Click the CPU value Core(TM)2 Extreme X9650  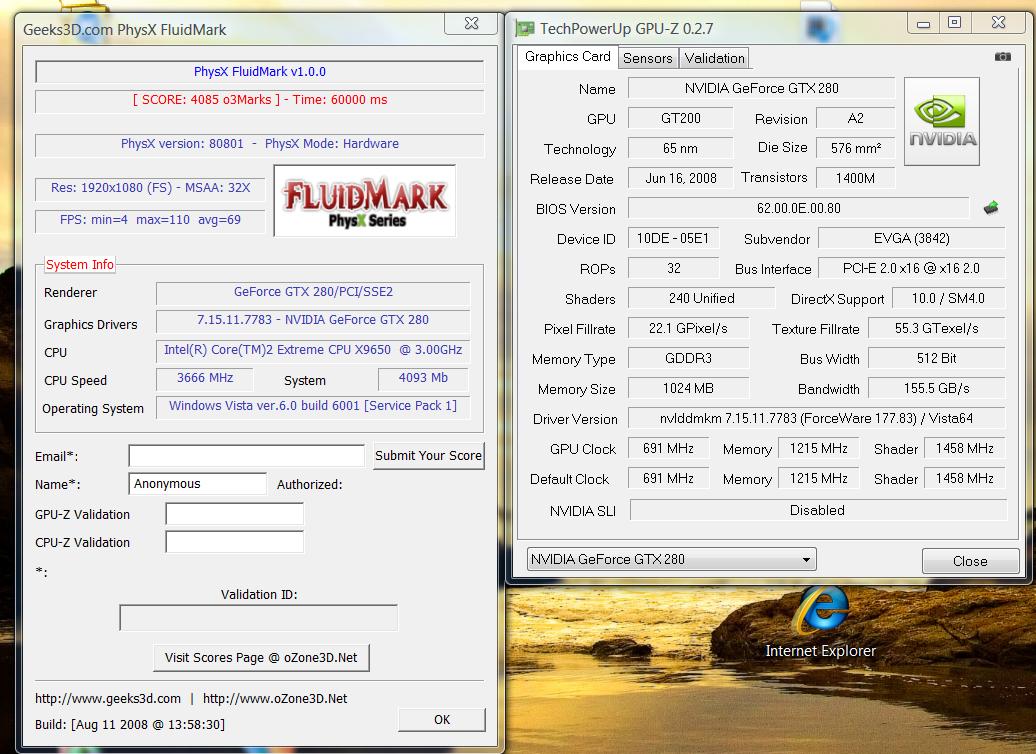(313, 350)
